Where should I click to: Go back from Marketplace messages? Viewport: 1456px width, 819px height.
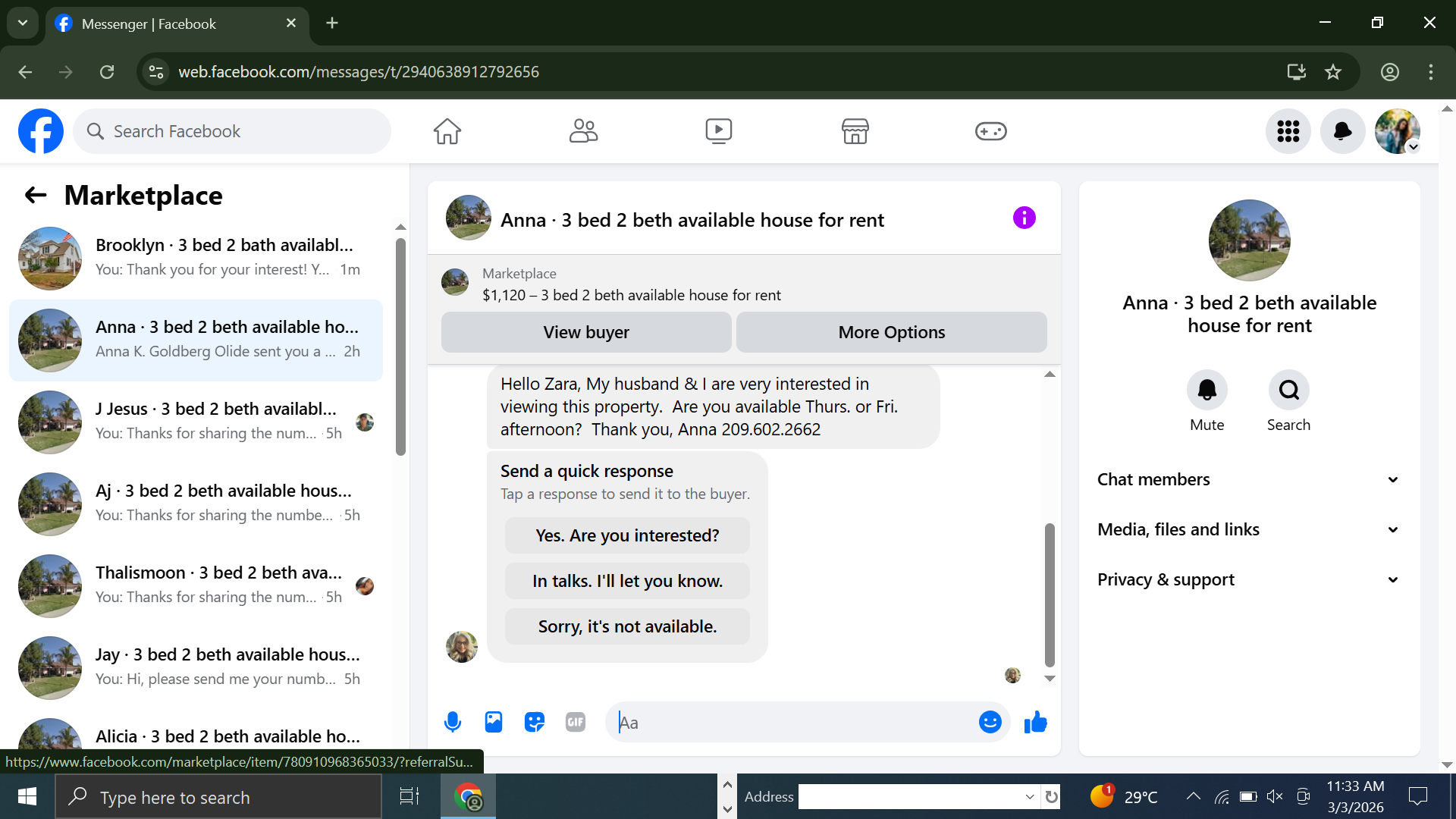(x=36, y=196)
